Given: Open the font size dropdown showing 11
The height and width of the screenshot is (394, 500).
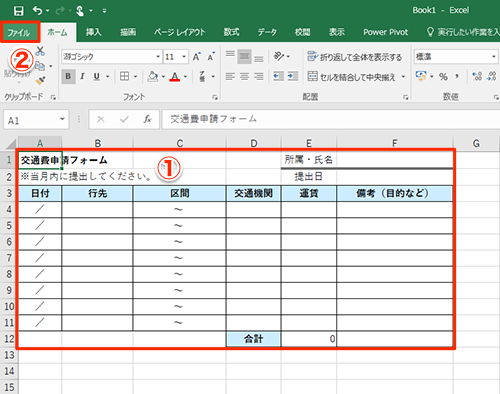Looking at the screenshot, I should click(184, 57).
